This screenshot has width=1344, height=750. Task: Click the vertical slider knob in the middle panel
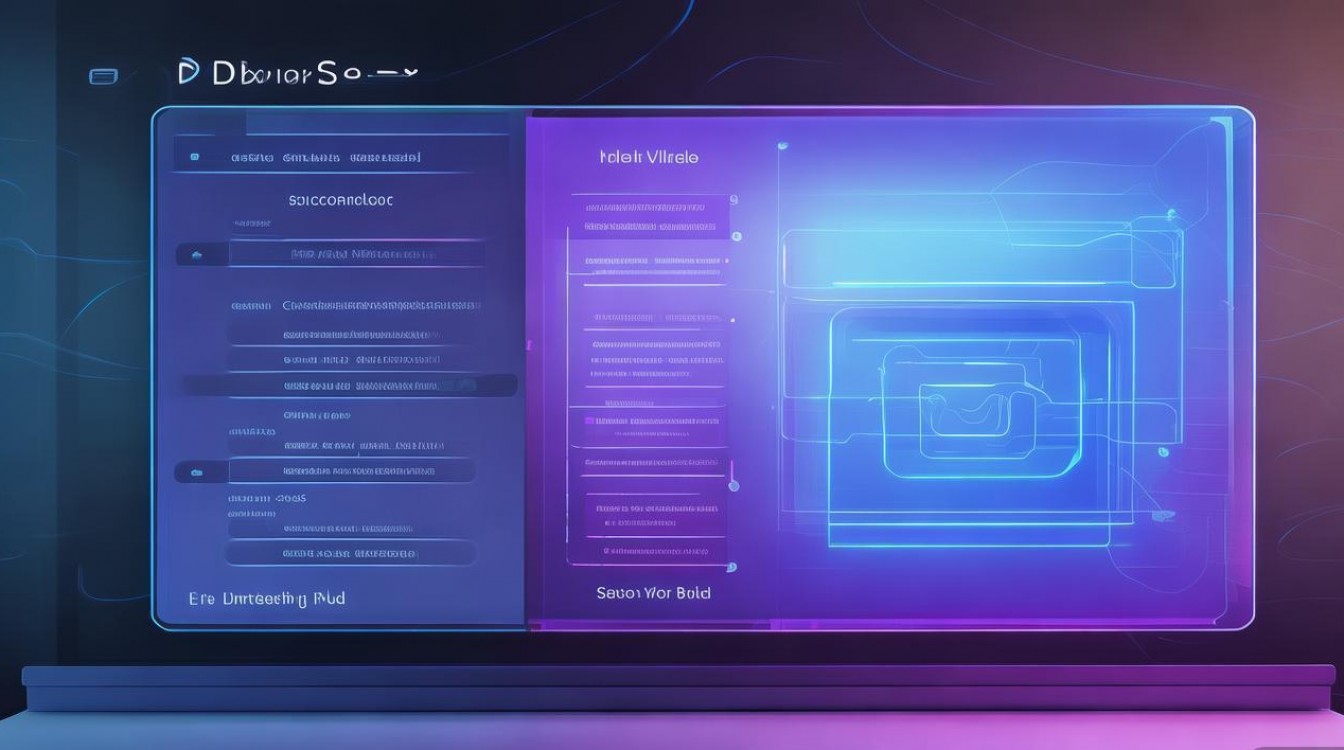[734, 486]
